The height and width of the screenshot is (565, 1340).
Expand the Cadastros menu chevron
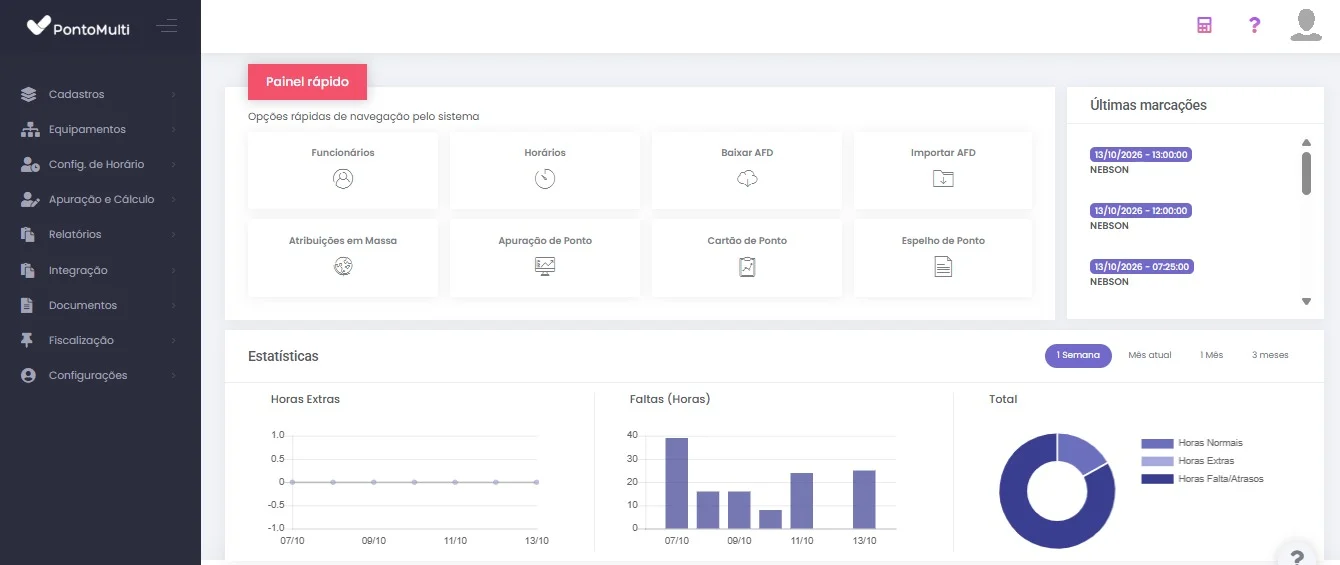[173, 94]
